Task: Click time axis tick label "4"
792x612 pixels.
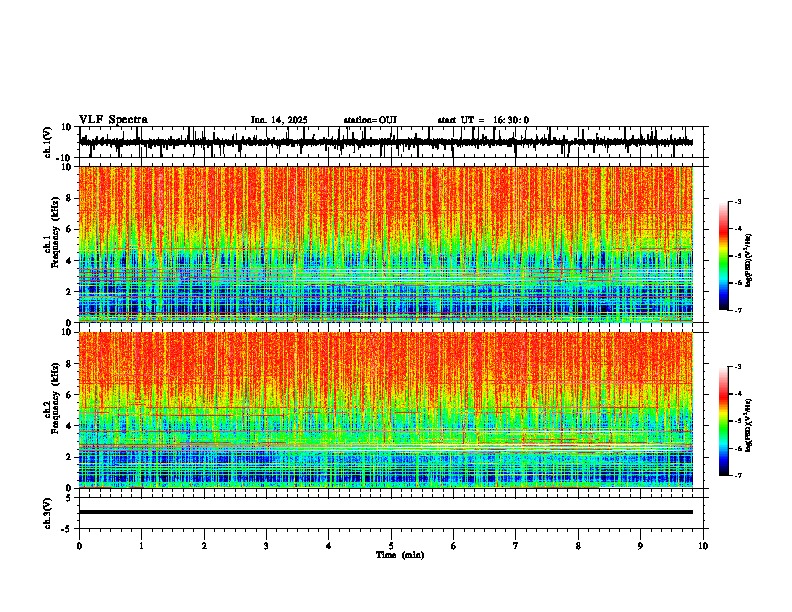Action: [329, 546]
